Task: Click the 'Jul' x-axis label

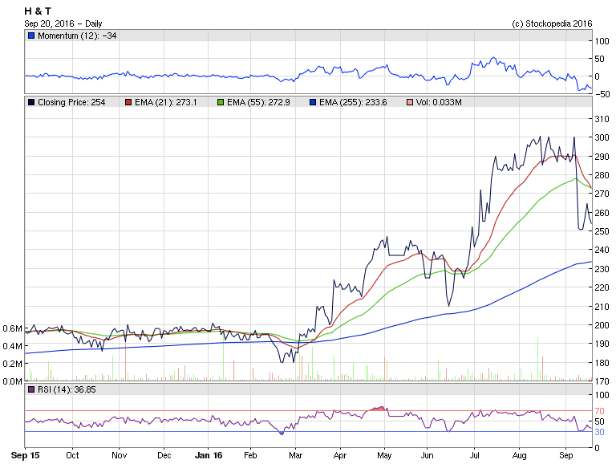Action: coord(475,455)
